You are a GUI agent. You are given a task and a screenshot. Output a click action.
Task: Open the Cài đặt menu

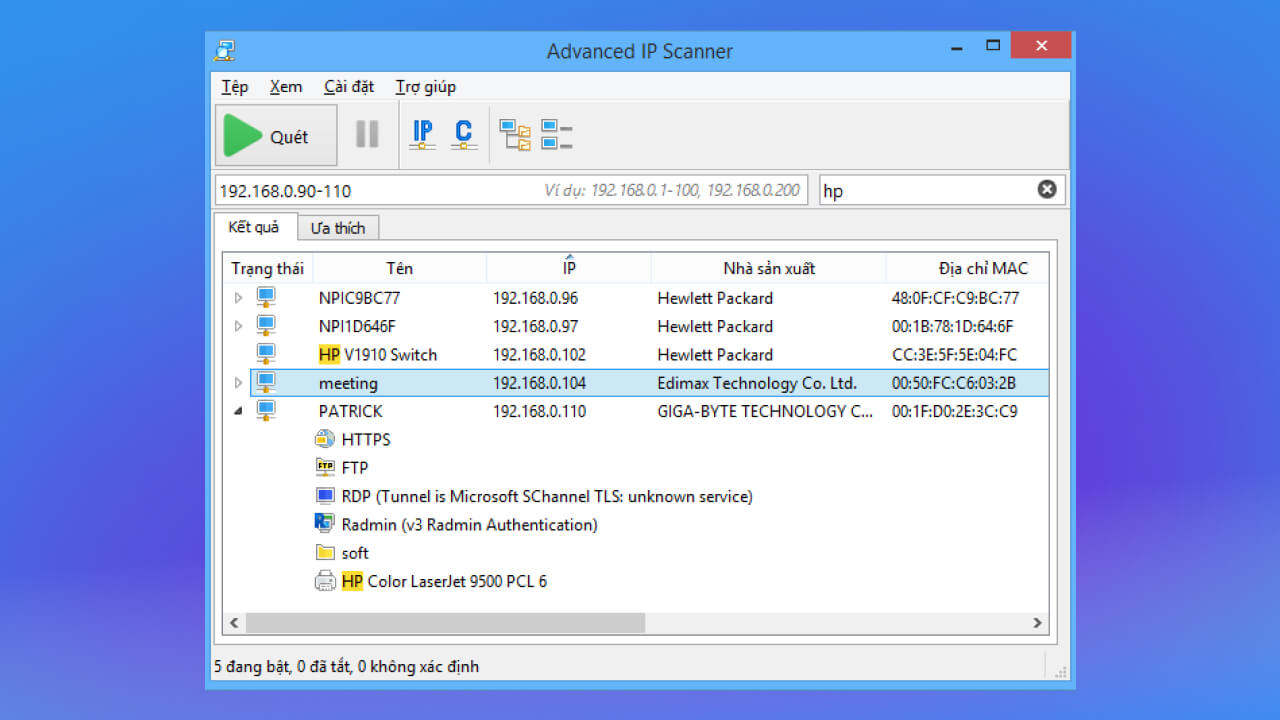(349, 87)
